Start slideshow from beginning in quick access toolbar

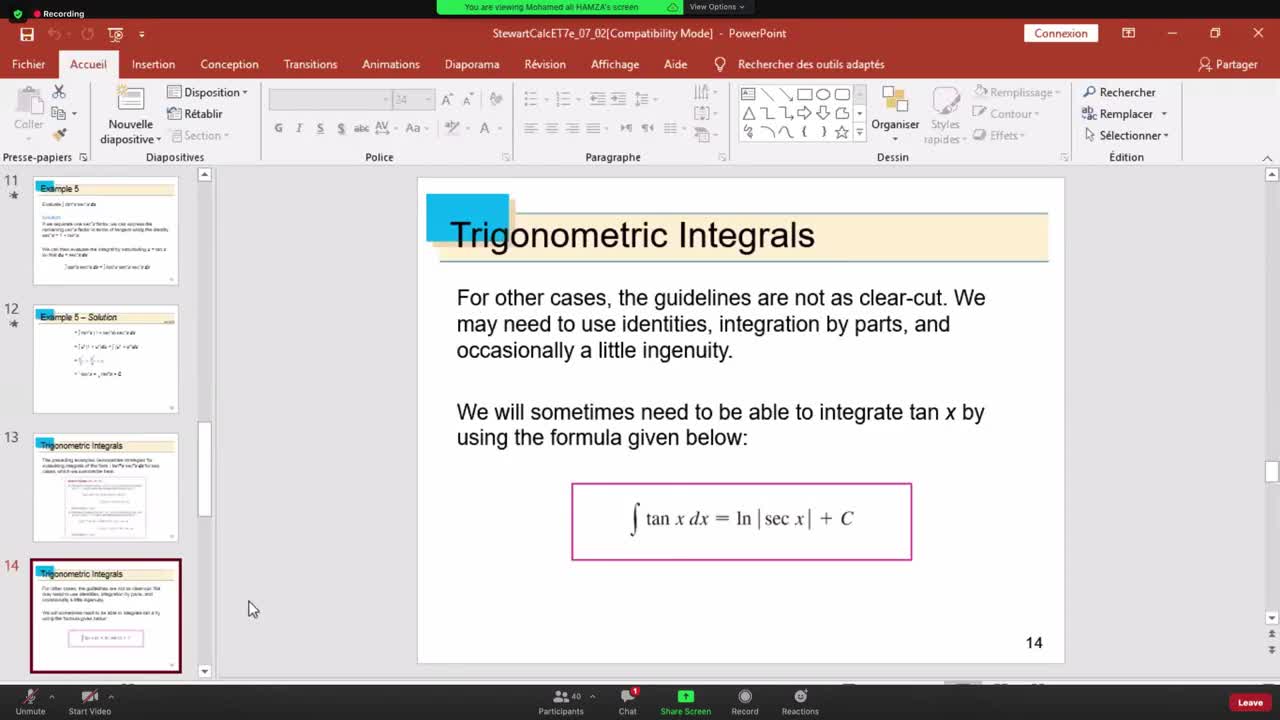click(115, 34)
